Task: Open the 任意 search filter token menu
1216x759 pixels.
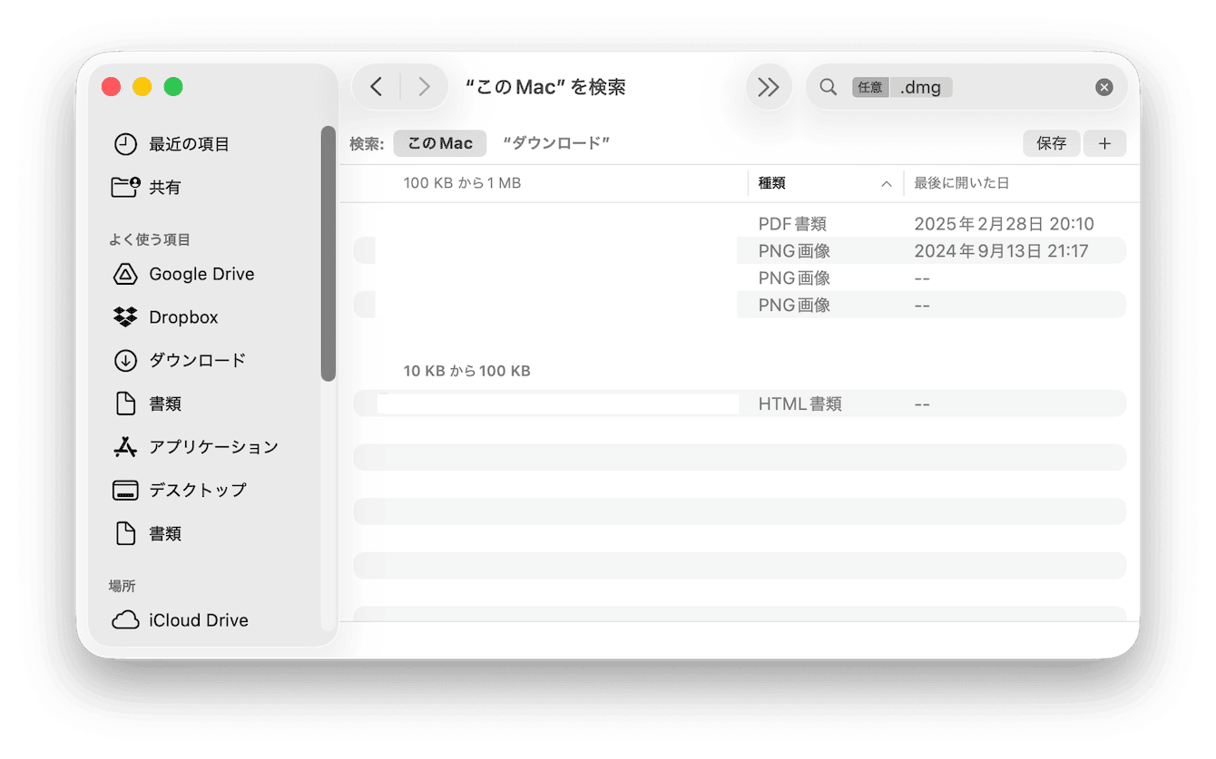Action: tap(869, 87)
